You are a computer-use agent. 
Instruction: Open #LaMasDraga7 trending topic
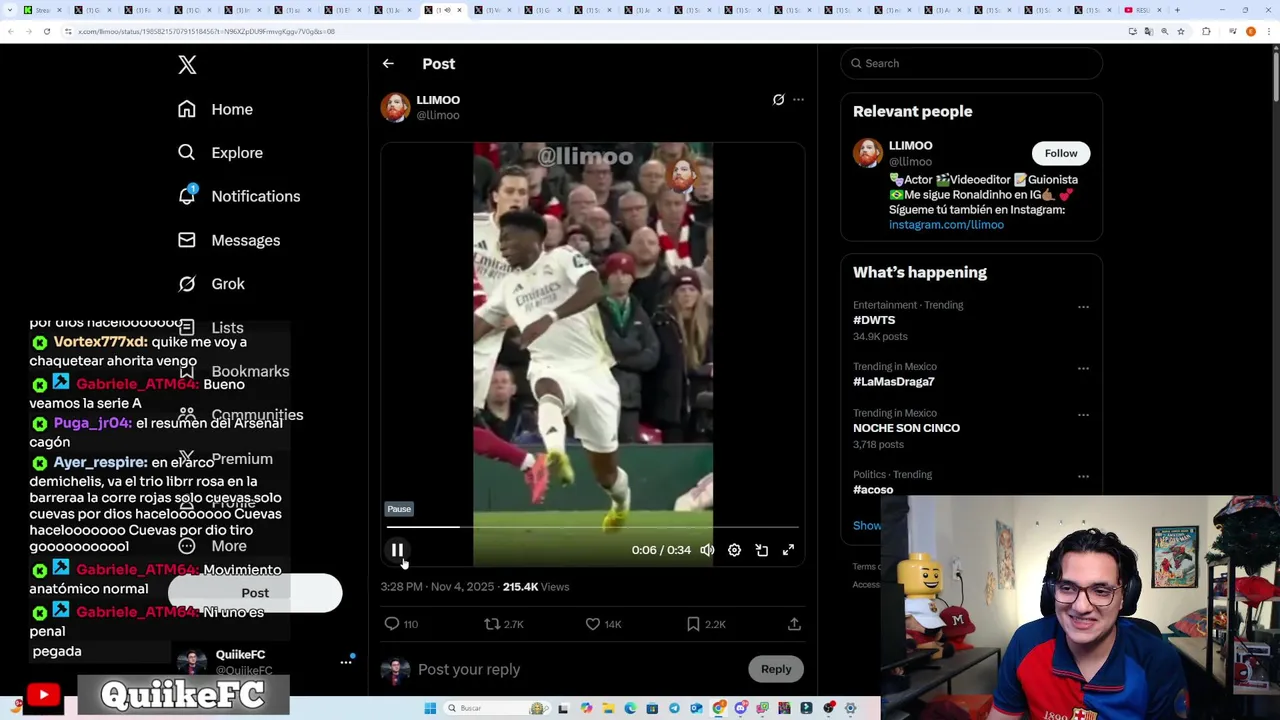click(x=894, y=382)
